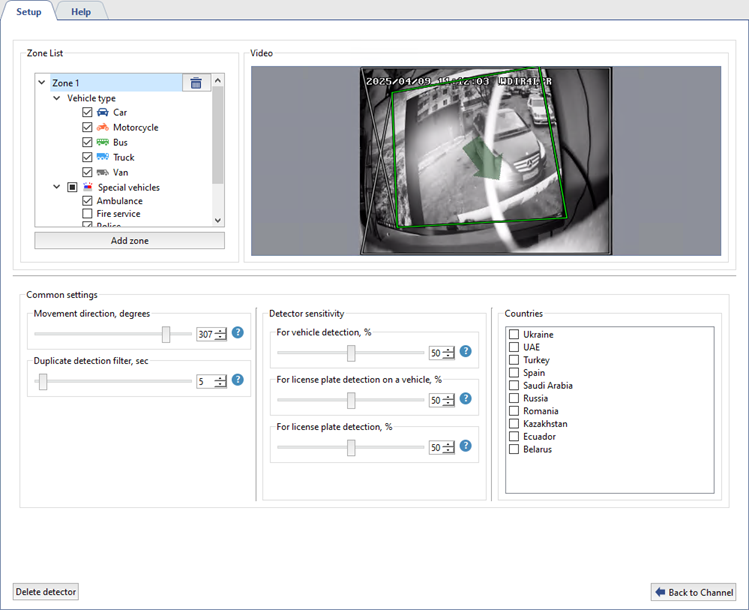Click help icon for plate detection on vehicle
This screenshot has width=749, height=610.
point(465,399)
